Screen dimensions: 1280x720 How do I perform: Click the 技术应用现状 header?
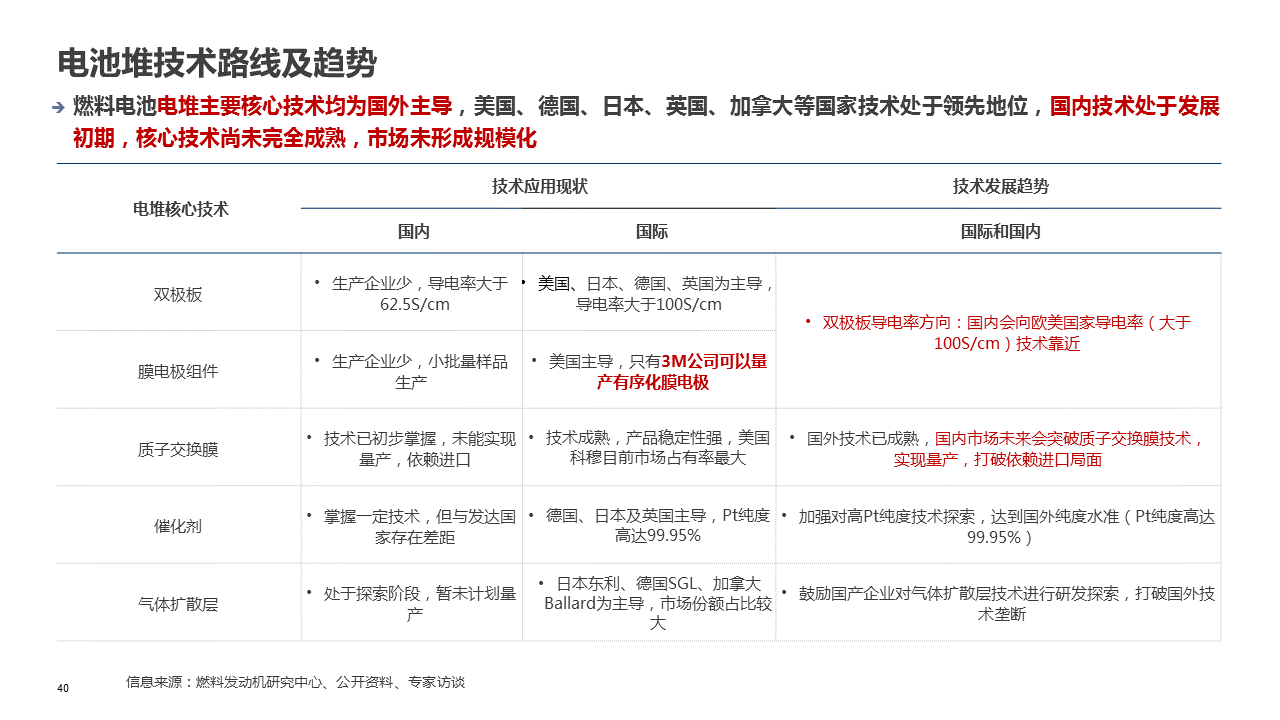(539, 186)
